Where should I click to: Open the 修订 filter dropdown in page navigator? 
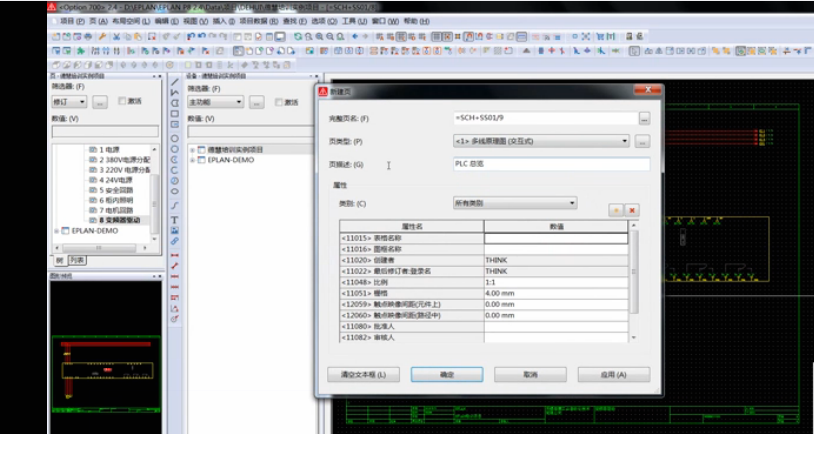[69, 102]
